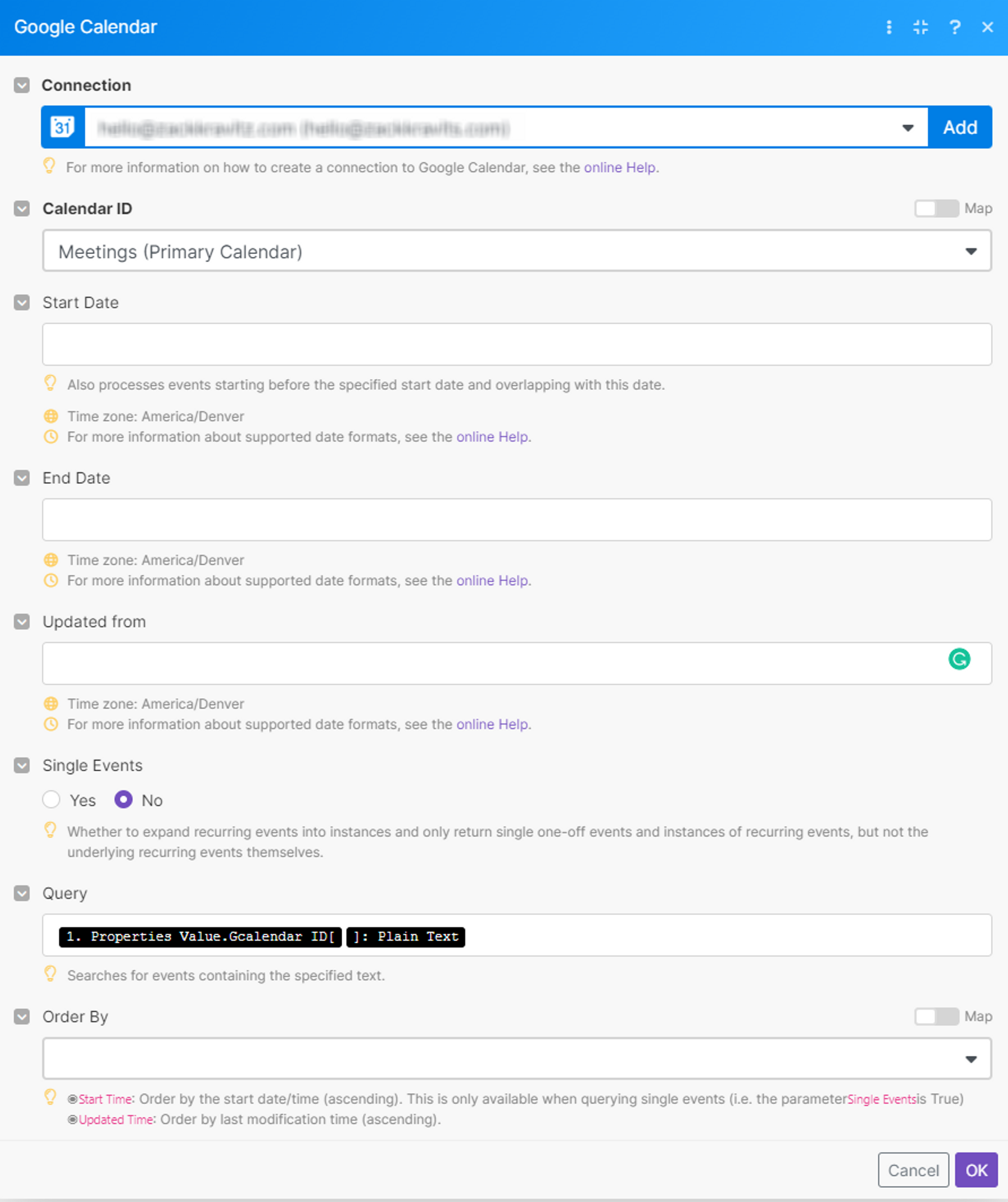
Task: Click the pink Single Events hint text
Action: point(881,1100)
